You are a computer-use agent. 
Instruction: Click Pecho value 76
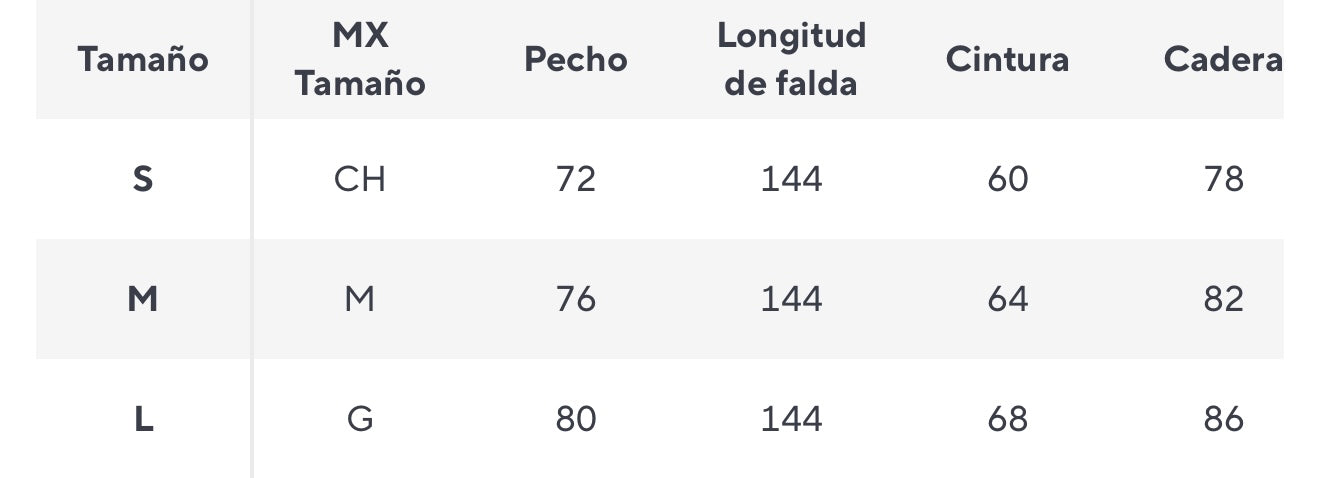click(x=576, y=299)
